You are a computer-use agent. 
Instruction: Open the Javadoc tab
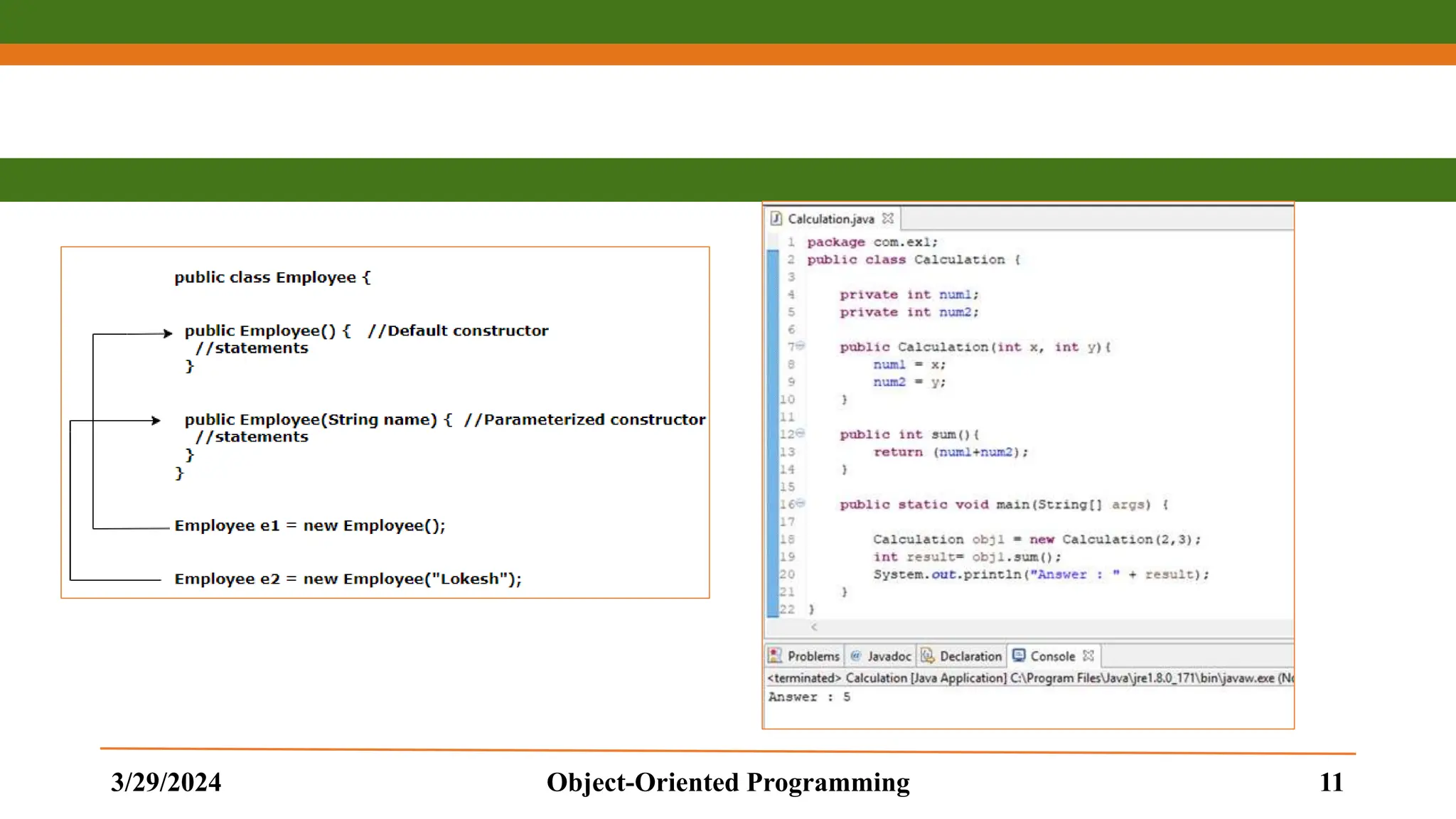[x=889, y=656]
